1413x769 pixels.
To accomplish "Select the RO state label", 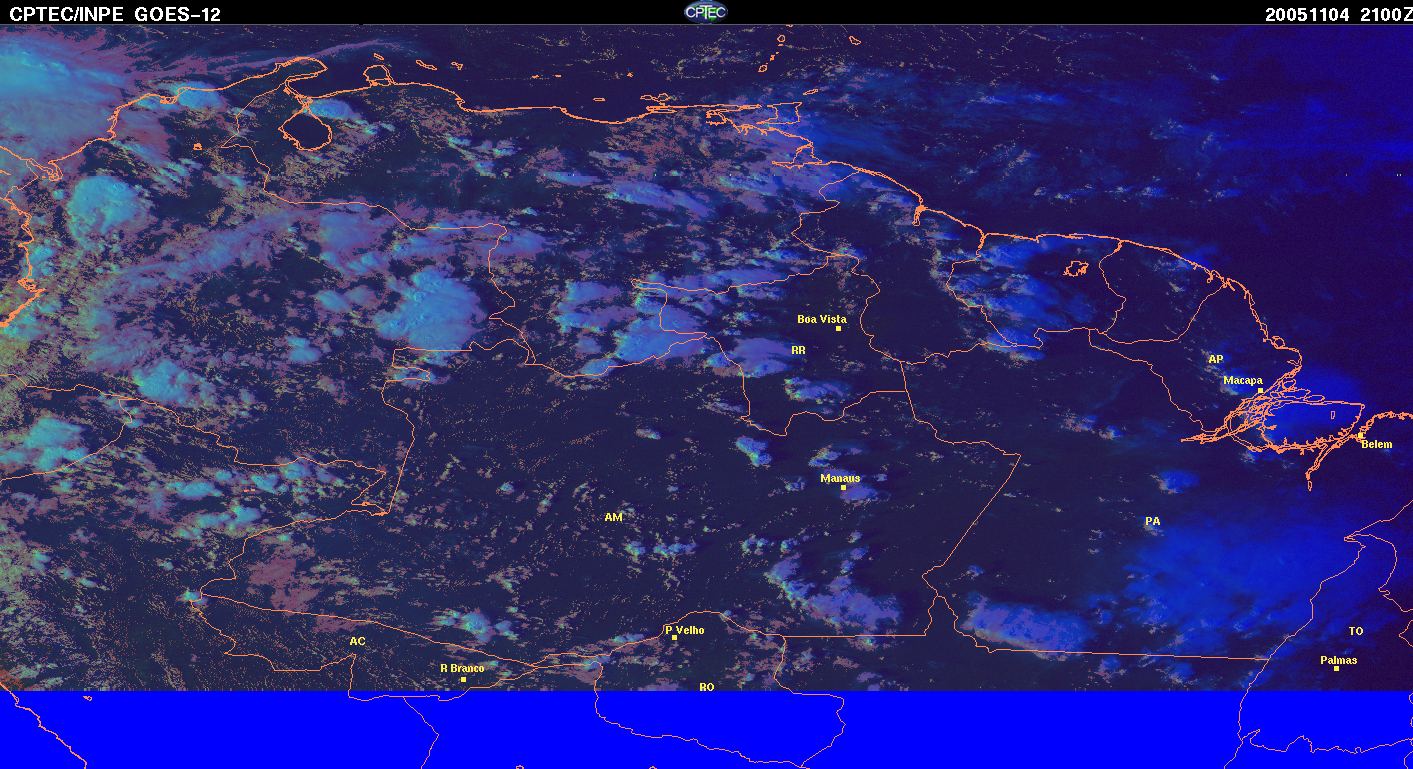I will tap(707, 686).
